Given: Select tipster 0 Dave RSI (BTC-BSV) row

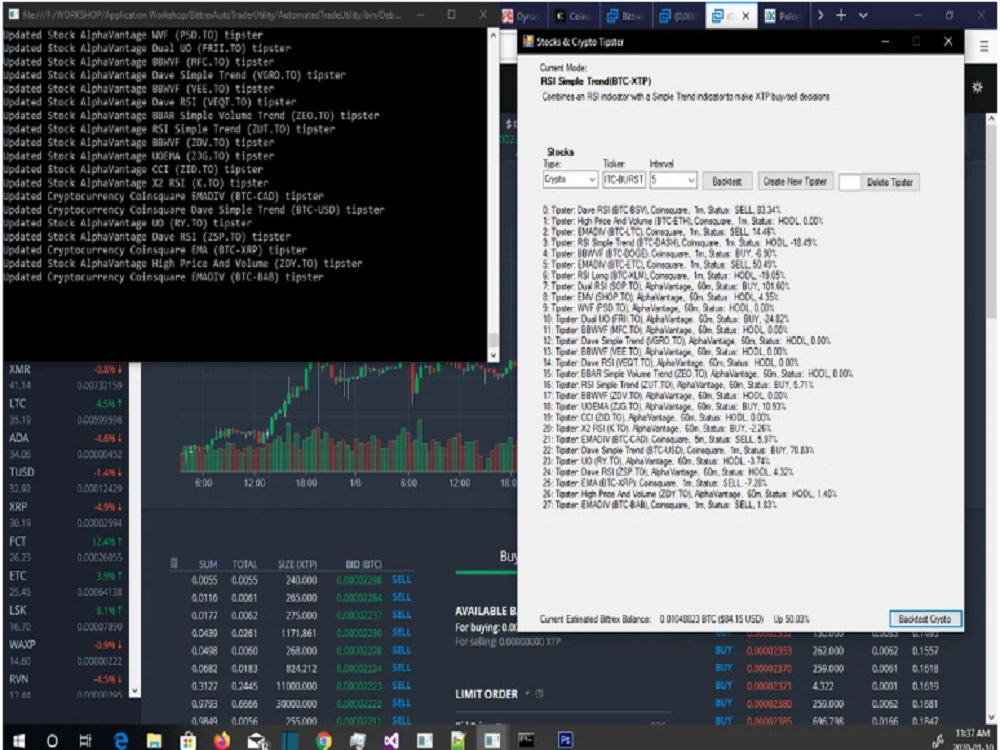Looking at the screenshot, I should point(661,210).
